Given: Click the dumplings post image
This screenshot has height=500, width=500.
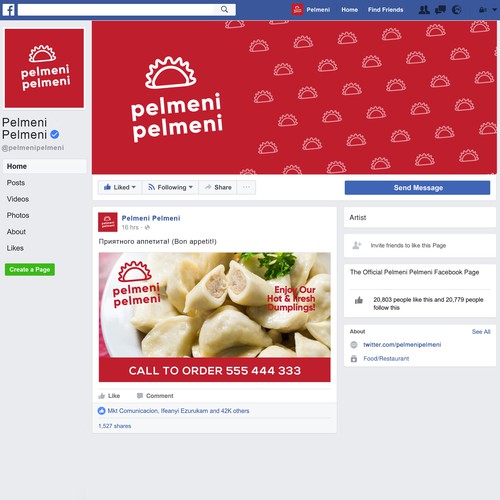Looking at the screenshot, I should coord(215,317).
